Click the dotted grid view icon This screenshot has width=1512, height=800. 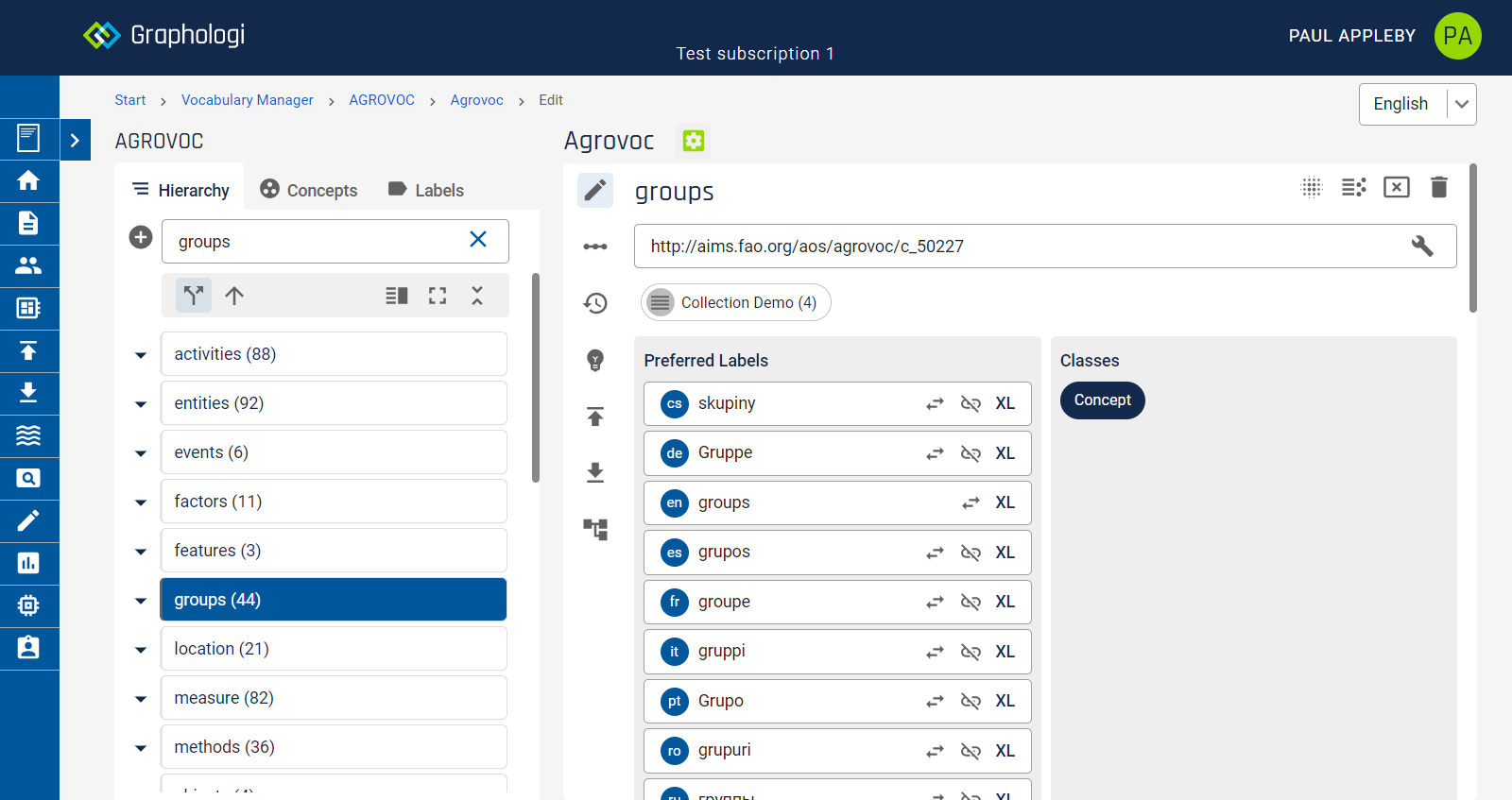(1312, 187)
